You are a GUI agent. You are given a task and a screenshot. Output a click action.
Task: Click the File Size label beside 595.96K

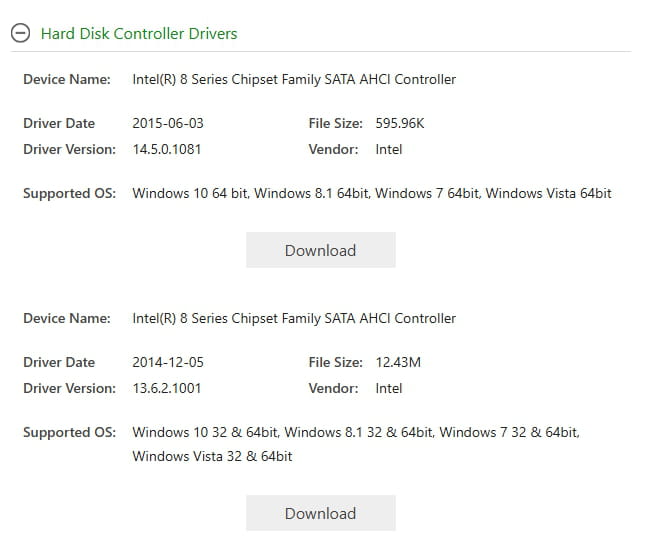click(x=335, y=123)
